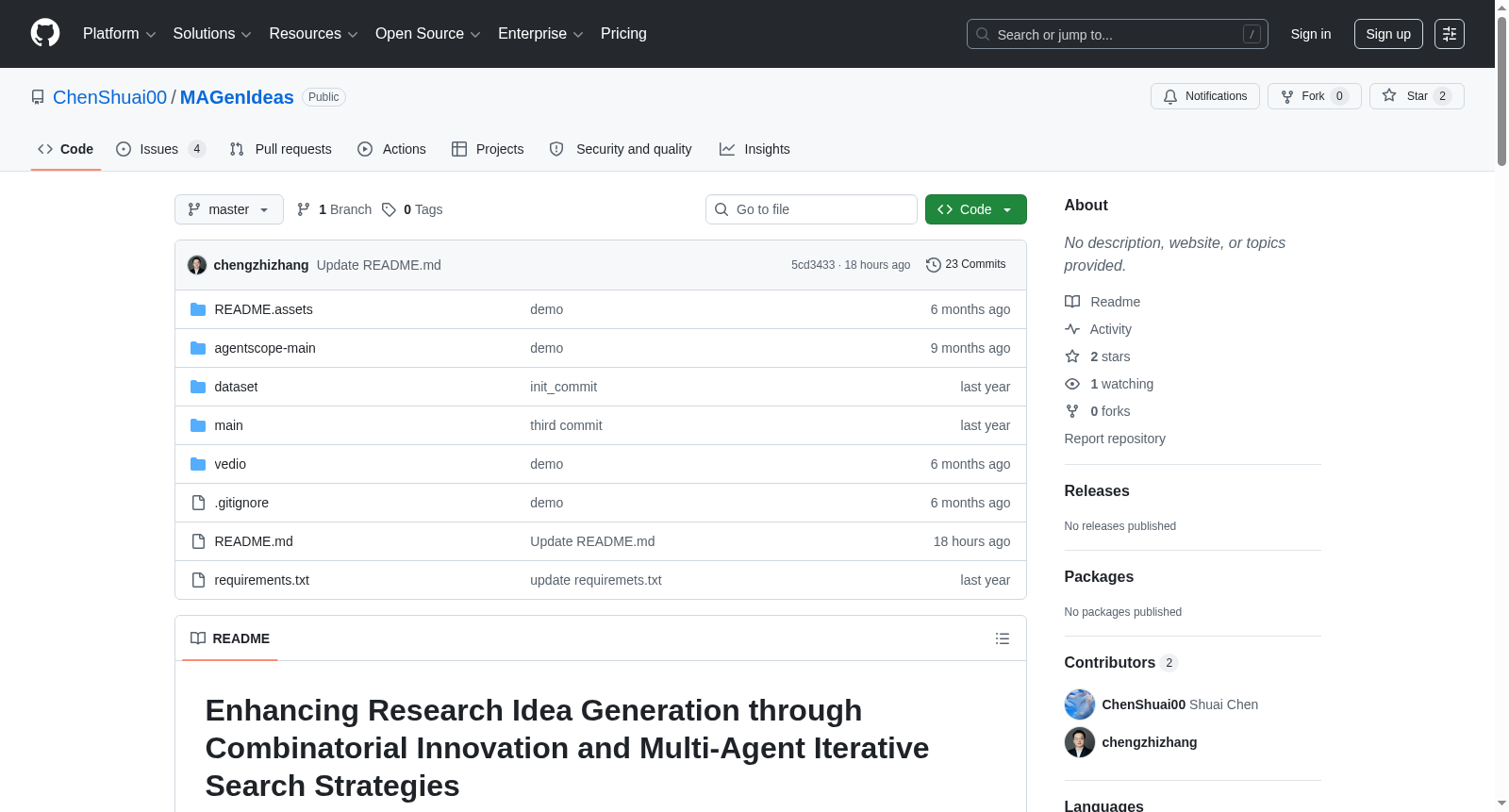
Task: Open the command palette icon button
Action: (x=1449, y=34)
